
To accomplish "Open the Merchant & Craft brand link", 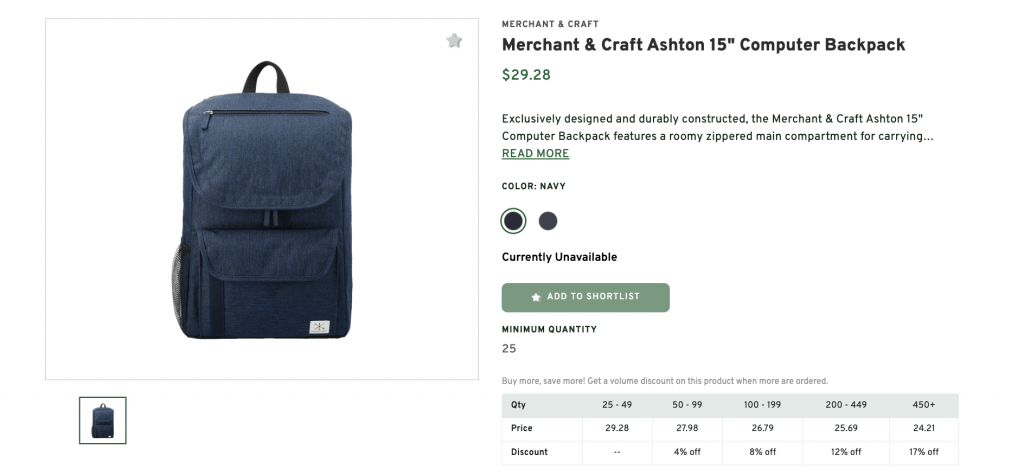I will point(550,24).
